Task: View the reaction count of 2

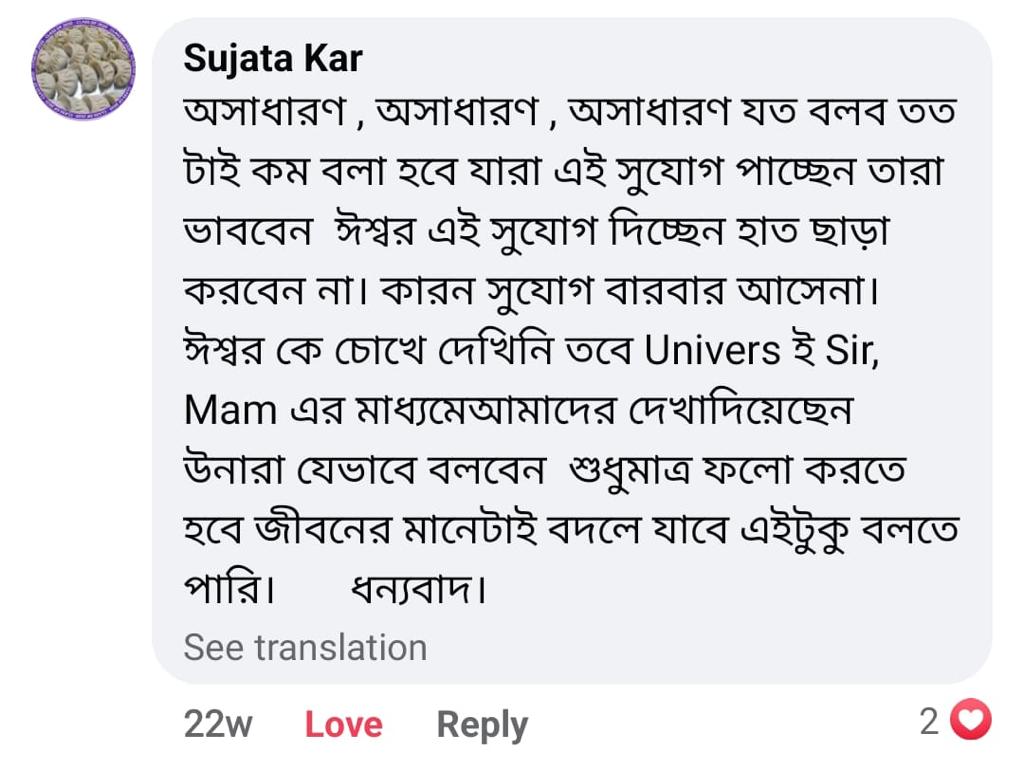Action: click(x=929, y=721)
